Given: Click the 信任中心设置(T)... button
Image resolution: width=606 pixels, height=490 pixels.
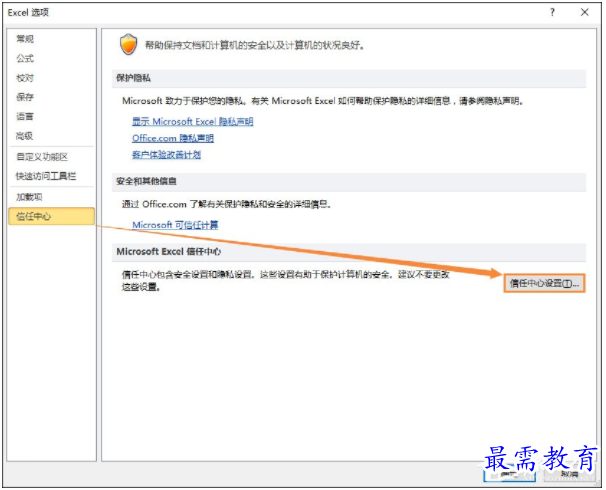Looking at the screenshot, I should tap(544, 283).
